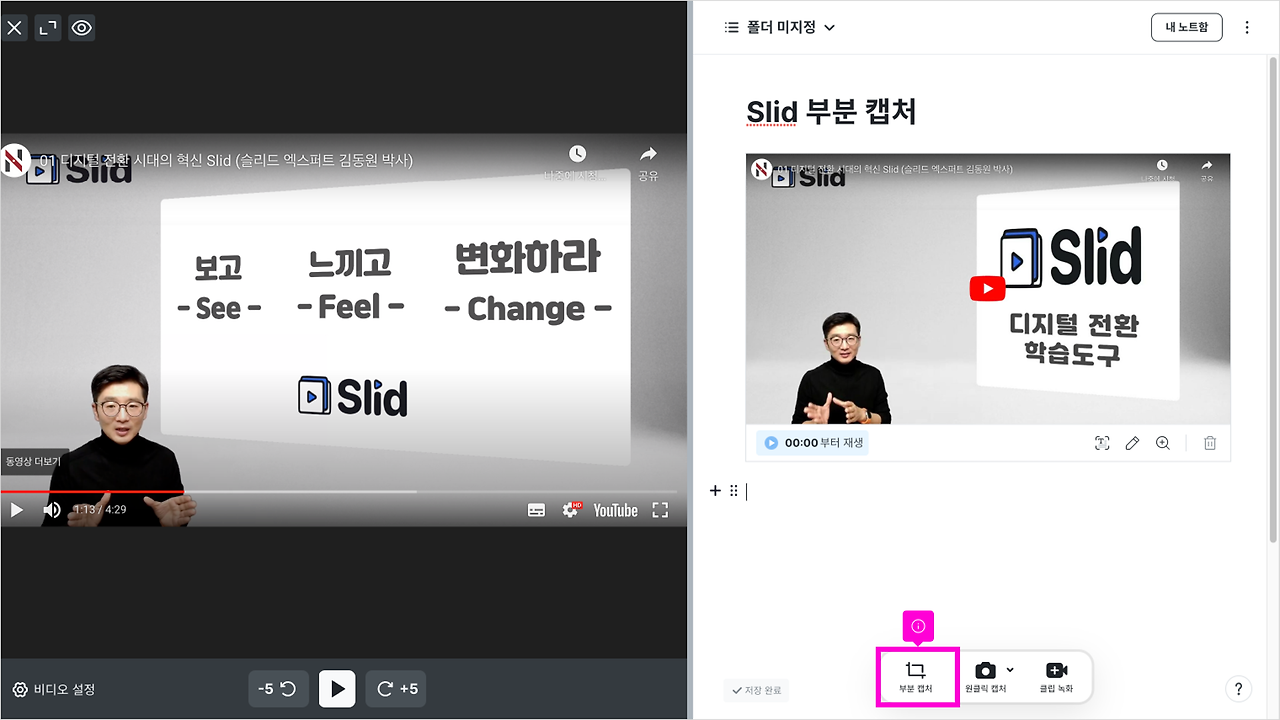The height and width of the screenshot is (720, 1280).
Task: Play the capture from 00:00 via 부터 재생
Action: 811,442
